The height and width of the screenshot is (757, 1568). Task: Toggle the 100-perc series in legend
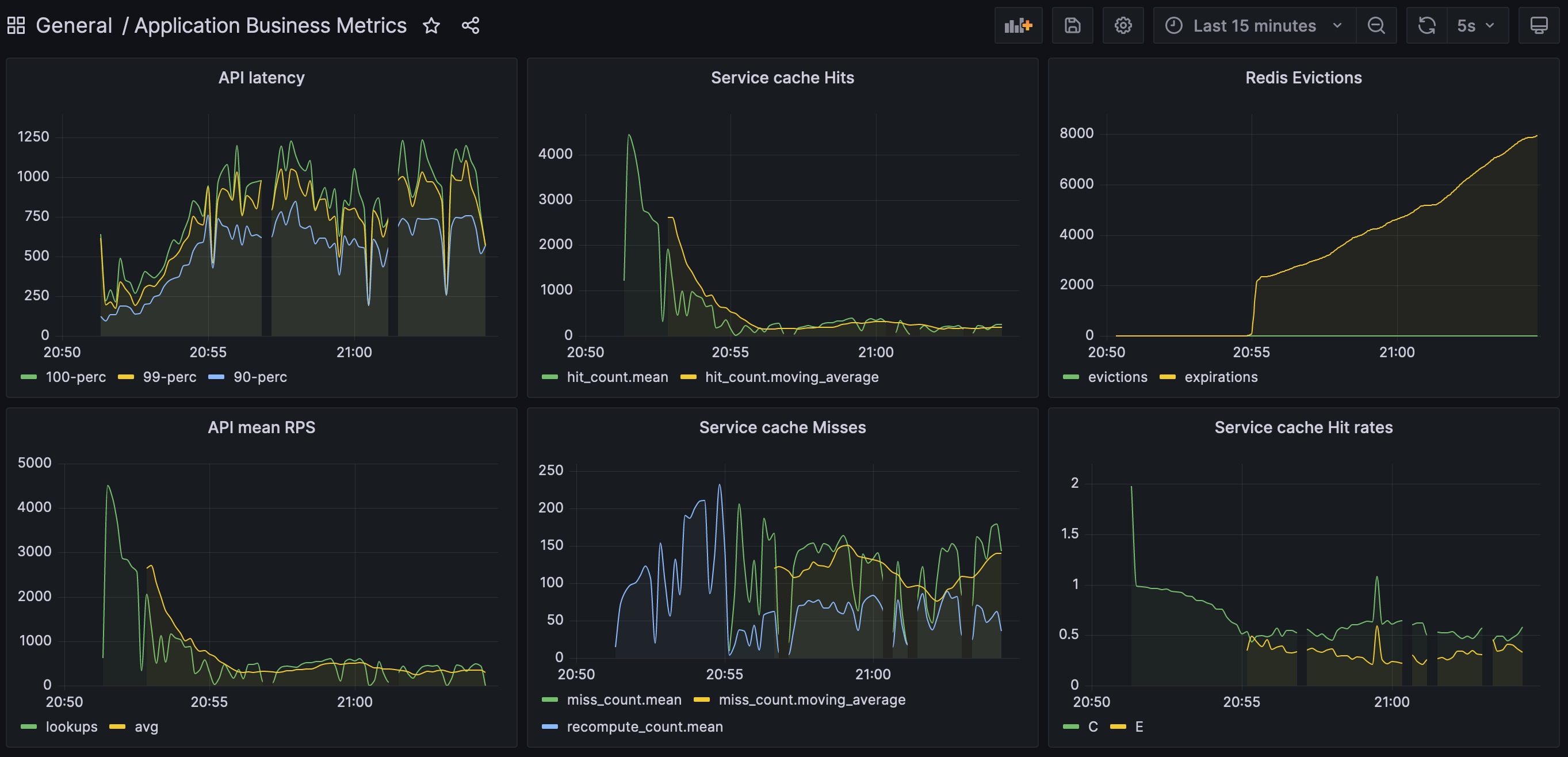(x=75, y=377)
